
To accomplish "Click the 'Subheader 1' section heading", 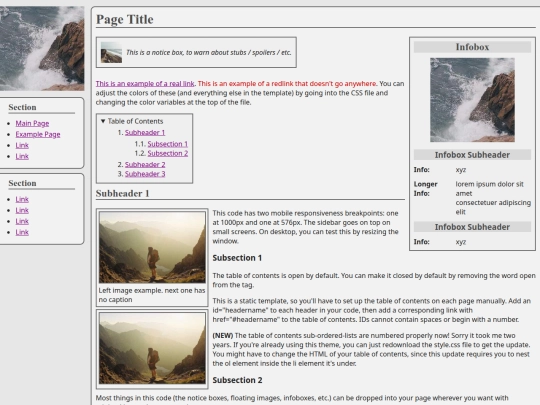I will pyautogui.click(x=123, y=194).
